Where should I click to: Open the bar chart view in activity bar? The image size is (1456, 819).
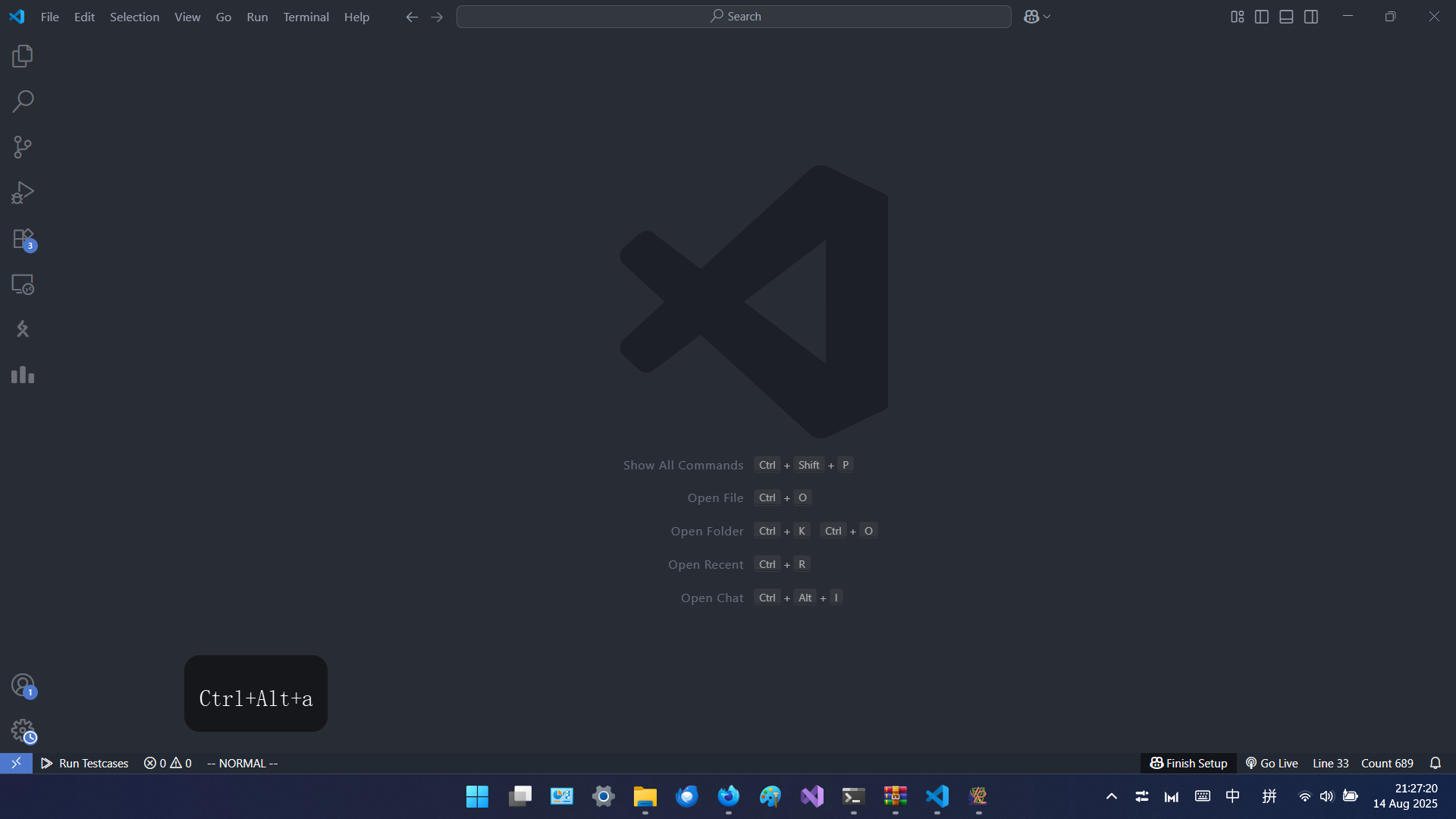point(23,375)
